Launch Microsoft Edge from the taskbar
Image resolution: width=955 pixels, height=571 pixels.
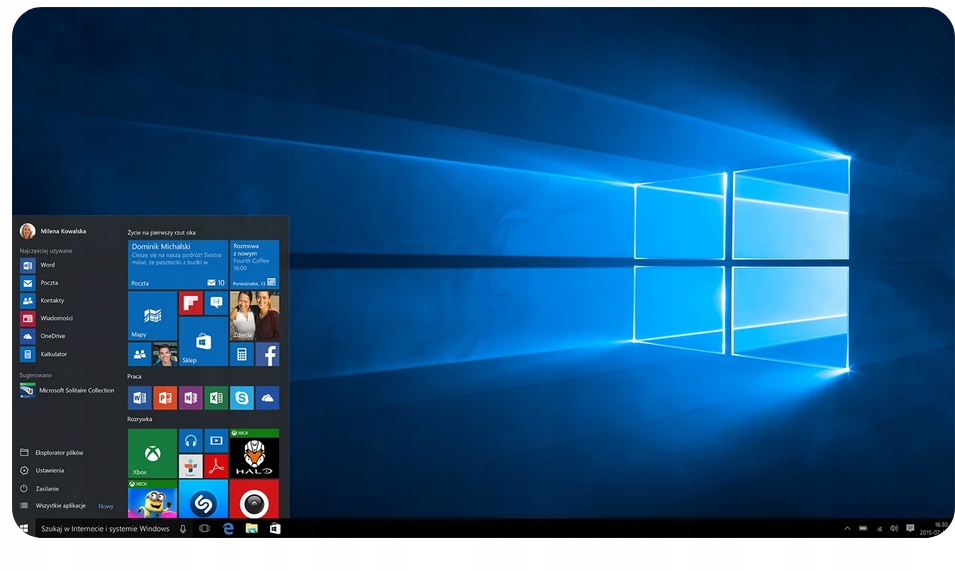click(x=228, y=528)
